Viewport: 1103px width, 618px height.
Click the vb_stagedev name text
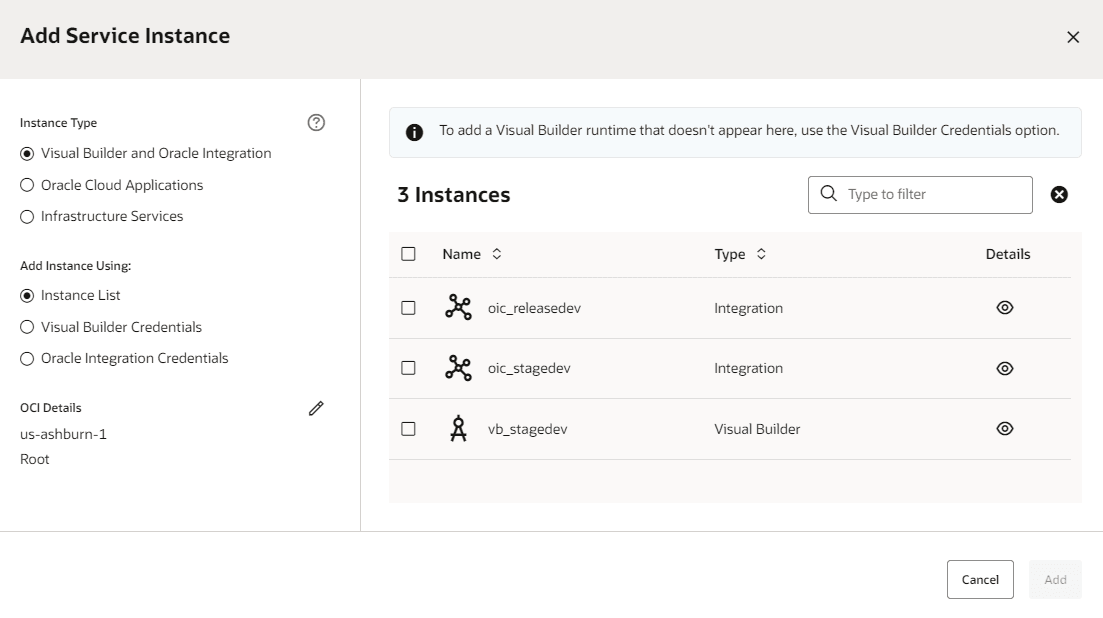pyautogui.click(x=528, y=429)
